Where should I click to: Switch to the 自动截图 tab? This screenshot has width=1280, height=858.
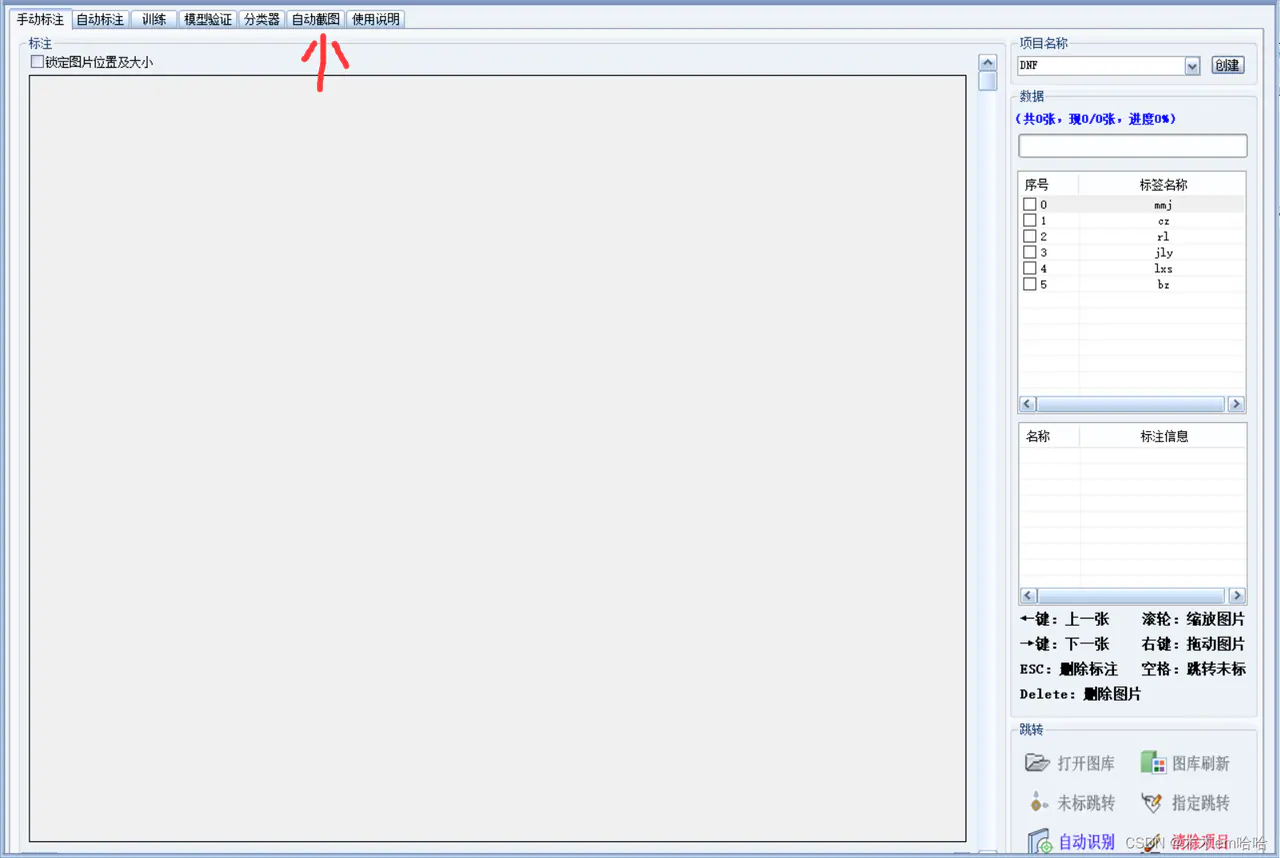[x=315, y=19]
